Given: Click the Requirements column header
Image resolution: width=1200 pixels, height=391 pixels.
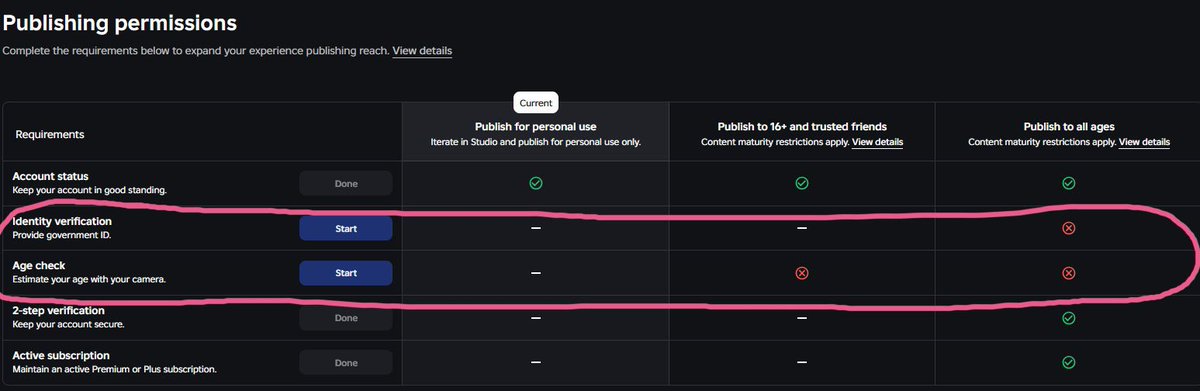Looking at the screenshot, I should pos(50,134).
